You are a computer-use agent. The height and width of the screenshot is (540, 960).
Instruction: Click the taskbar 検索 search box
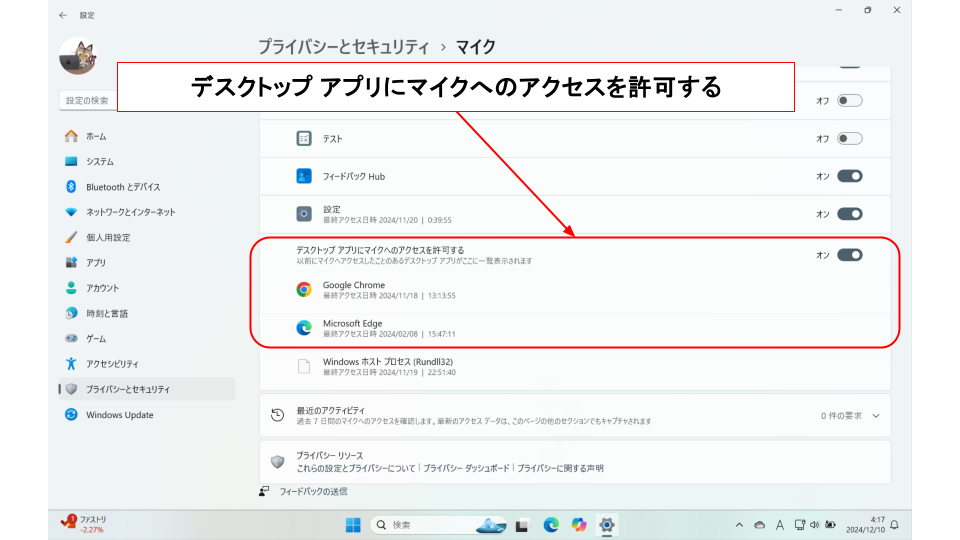(418, 525)
